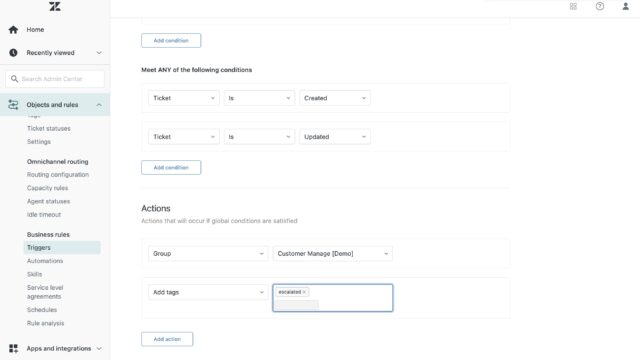Open Schedules
The height and width of the screenshot is (360, 640).
(x=42, y=310)
